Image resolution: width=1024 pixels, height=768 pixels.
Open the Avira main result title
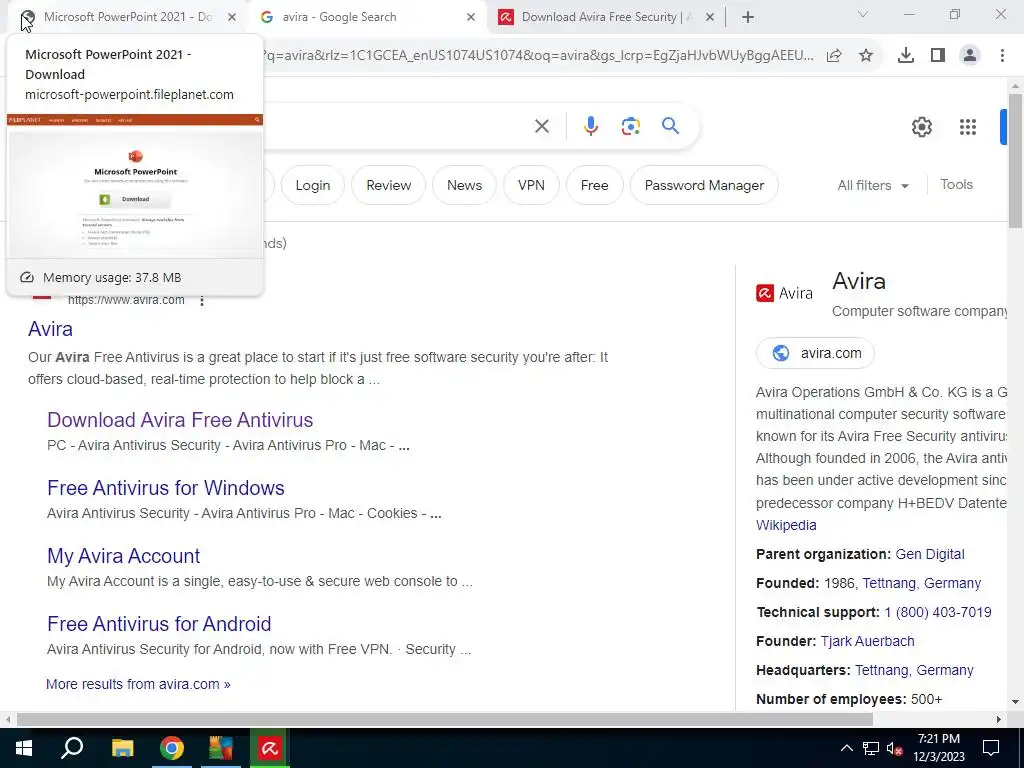point(50,329)
